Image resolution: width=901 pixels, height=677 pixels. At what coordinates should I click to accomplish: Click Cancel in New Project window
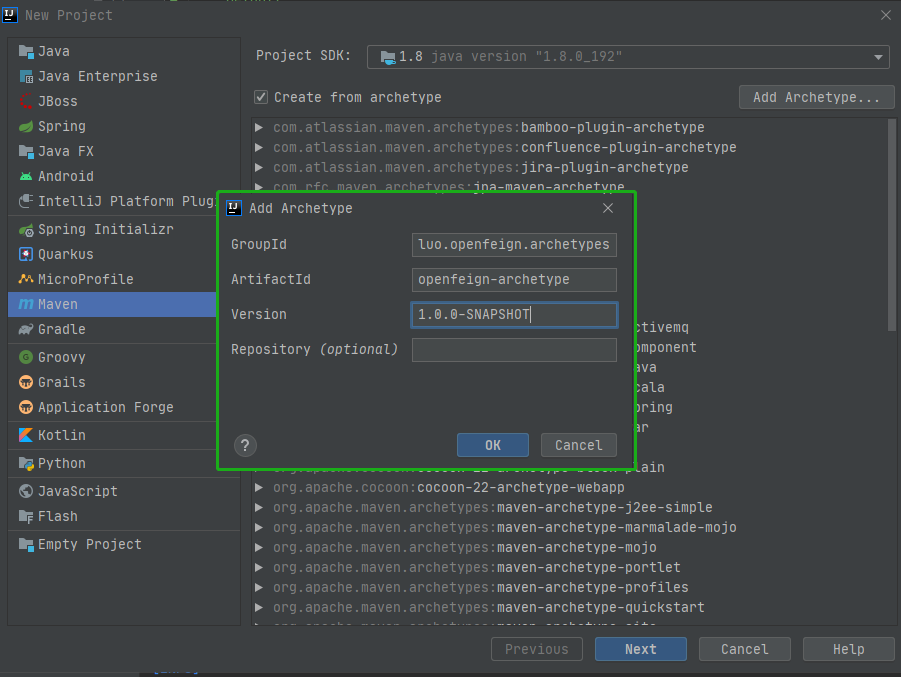pos(745,649)
